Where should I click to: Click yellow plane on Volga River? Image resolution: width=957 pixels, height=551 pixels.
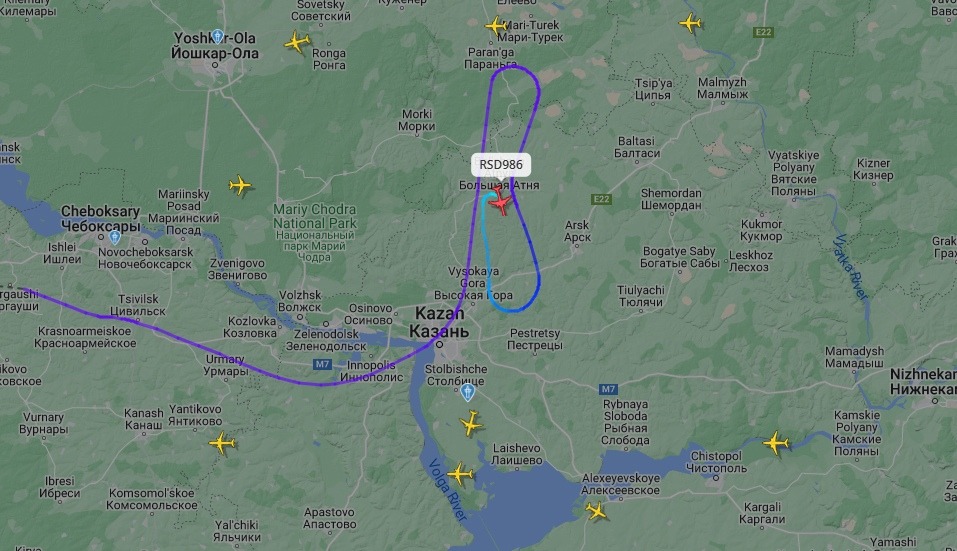click(x=460, y=474)
